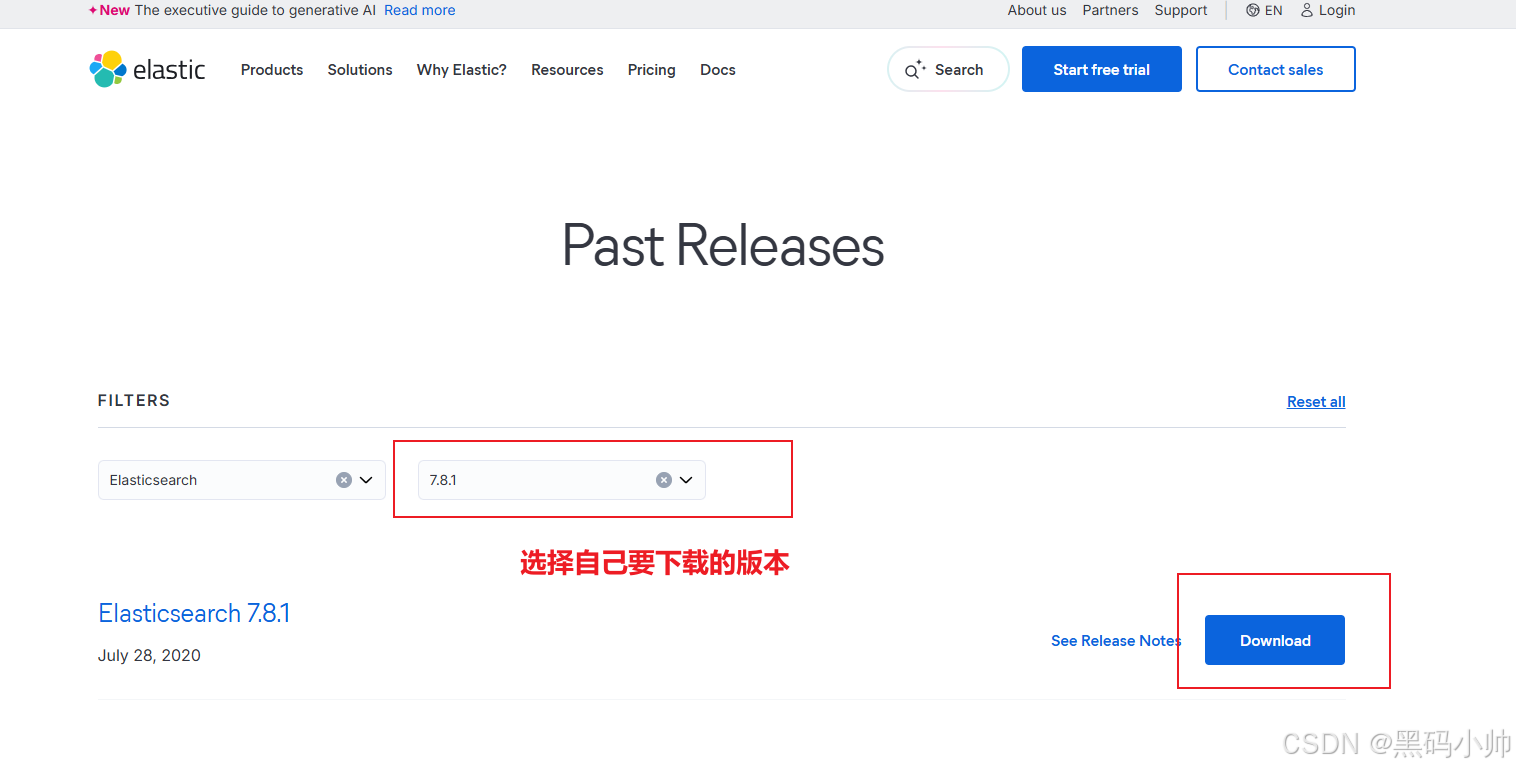The height and width of the screenshot is (770, 1516).
Task: Open the About us link
Action: [1037, 10]
